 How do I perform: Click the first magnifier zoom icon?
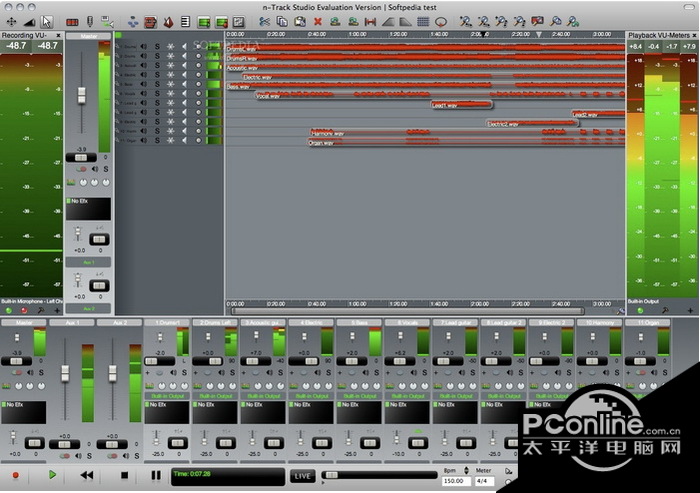tap(466, 21)
